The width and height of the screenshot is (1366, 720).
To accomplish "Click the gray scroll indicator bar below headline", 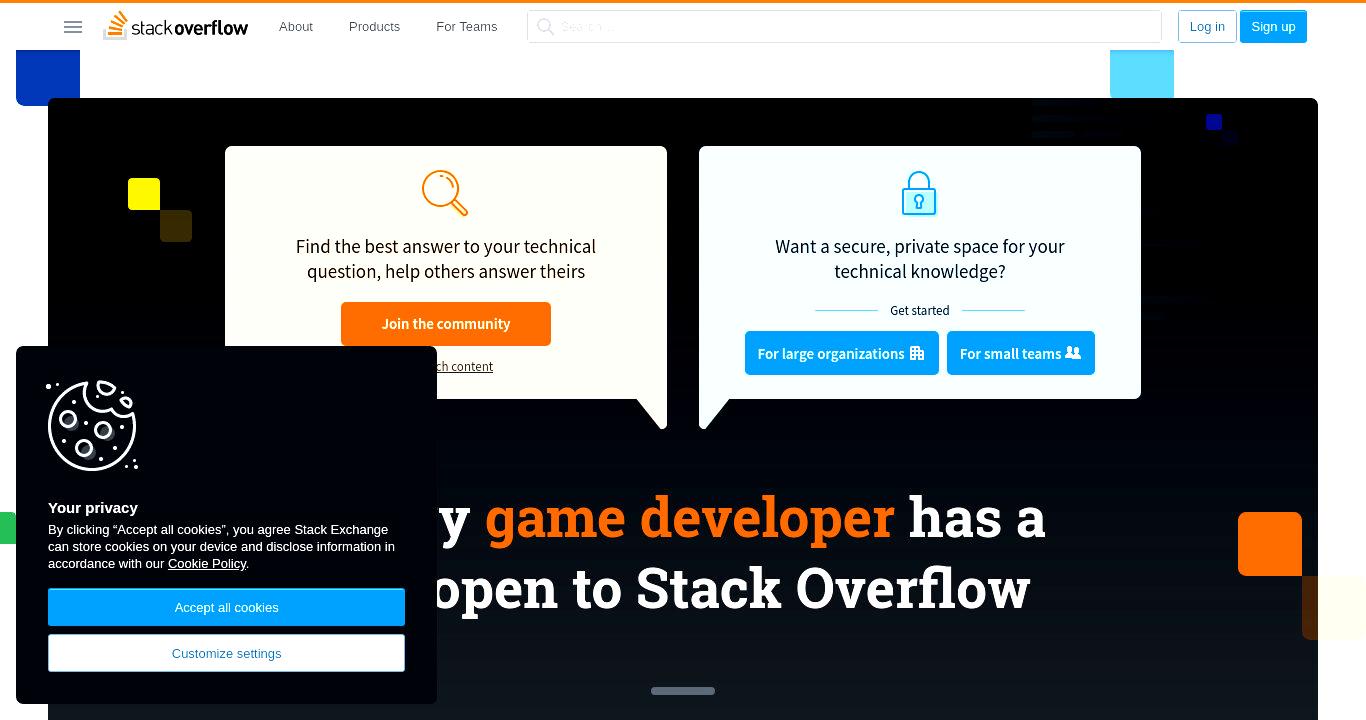I will [683, 691].
